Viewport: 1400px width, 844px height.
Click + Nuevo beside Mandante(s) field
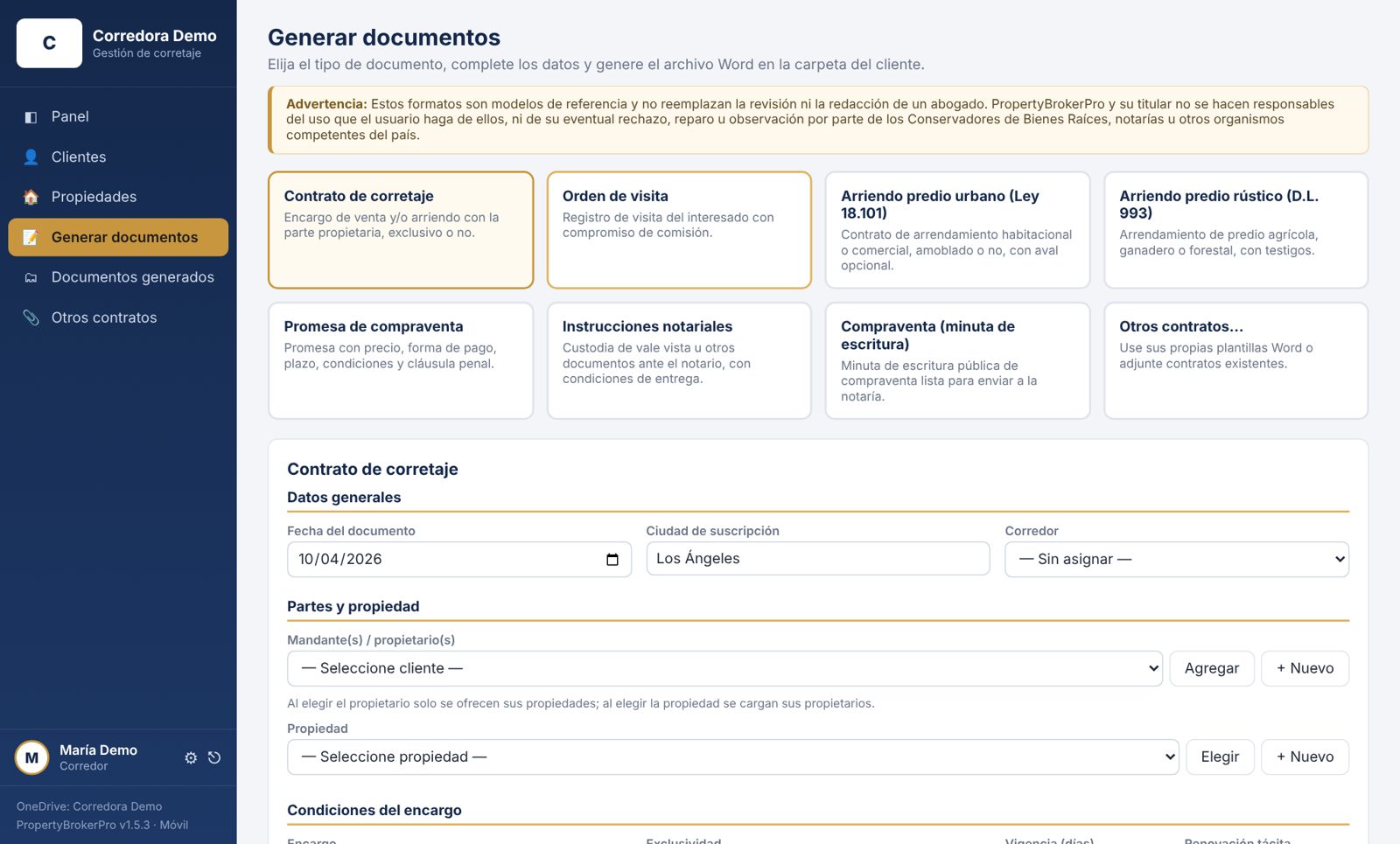point(1305,669)
